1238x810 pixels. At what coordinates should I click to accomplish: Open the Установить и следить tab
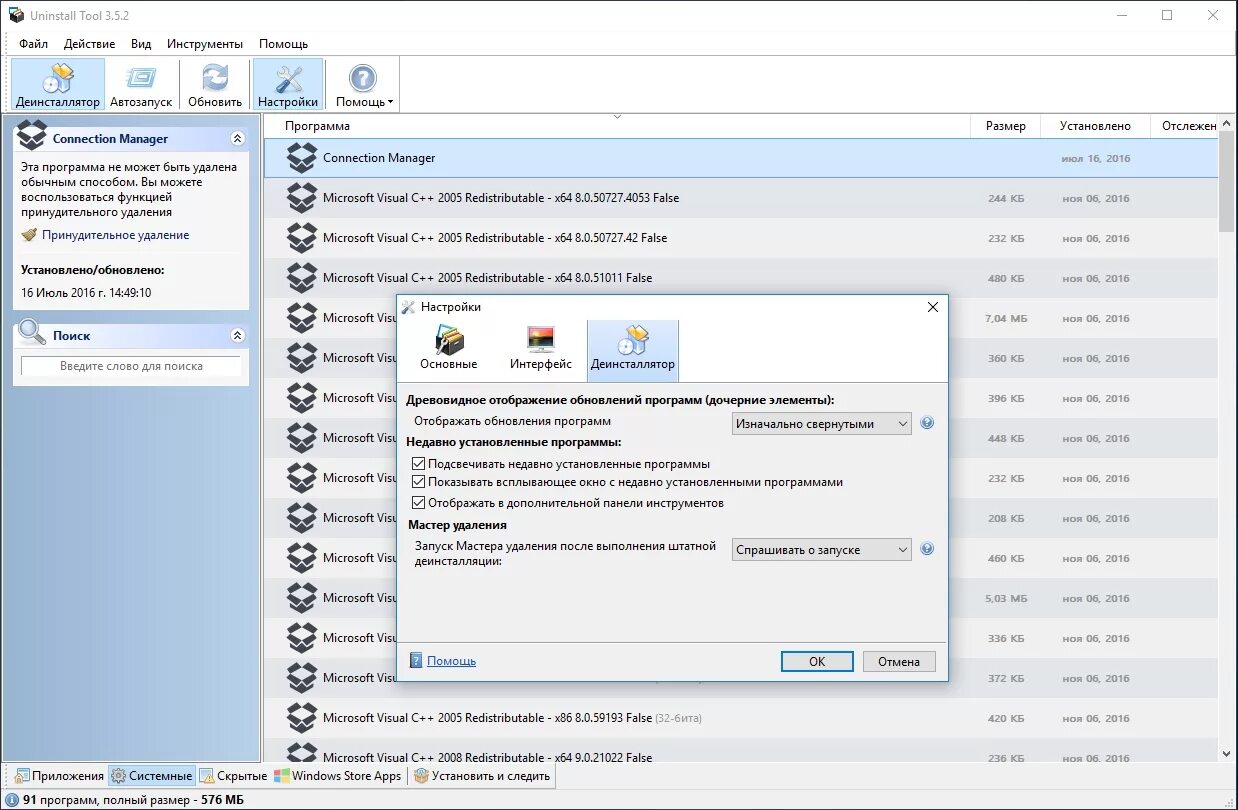coord(482,776)
